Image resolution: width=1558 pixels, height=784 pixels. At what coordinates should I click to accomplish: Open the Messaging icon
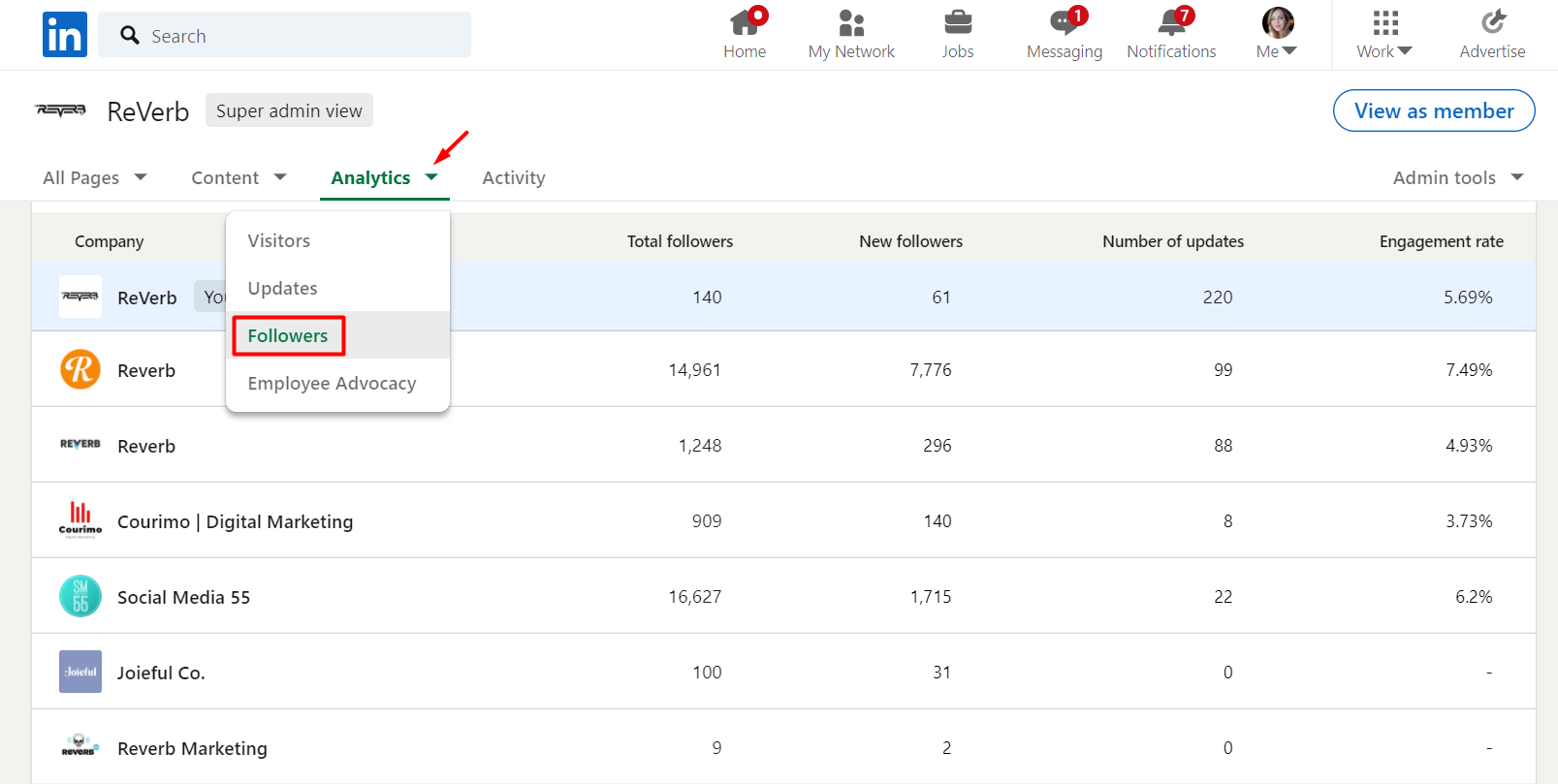(1065, 22)
